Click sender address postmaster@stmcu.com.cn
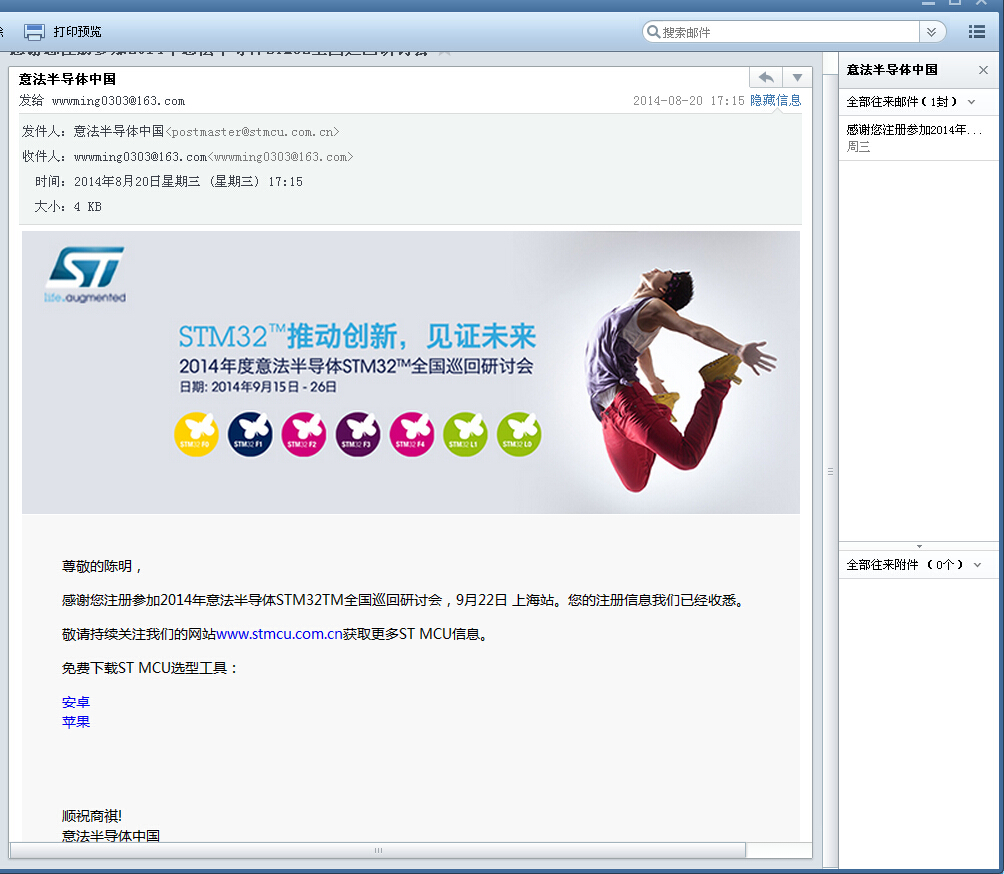1004x874 pixels. pyautogui.click(x=252, y=132)
